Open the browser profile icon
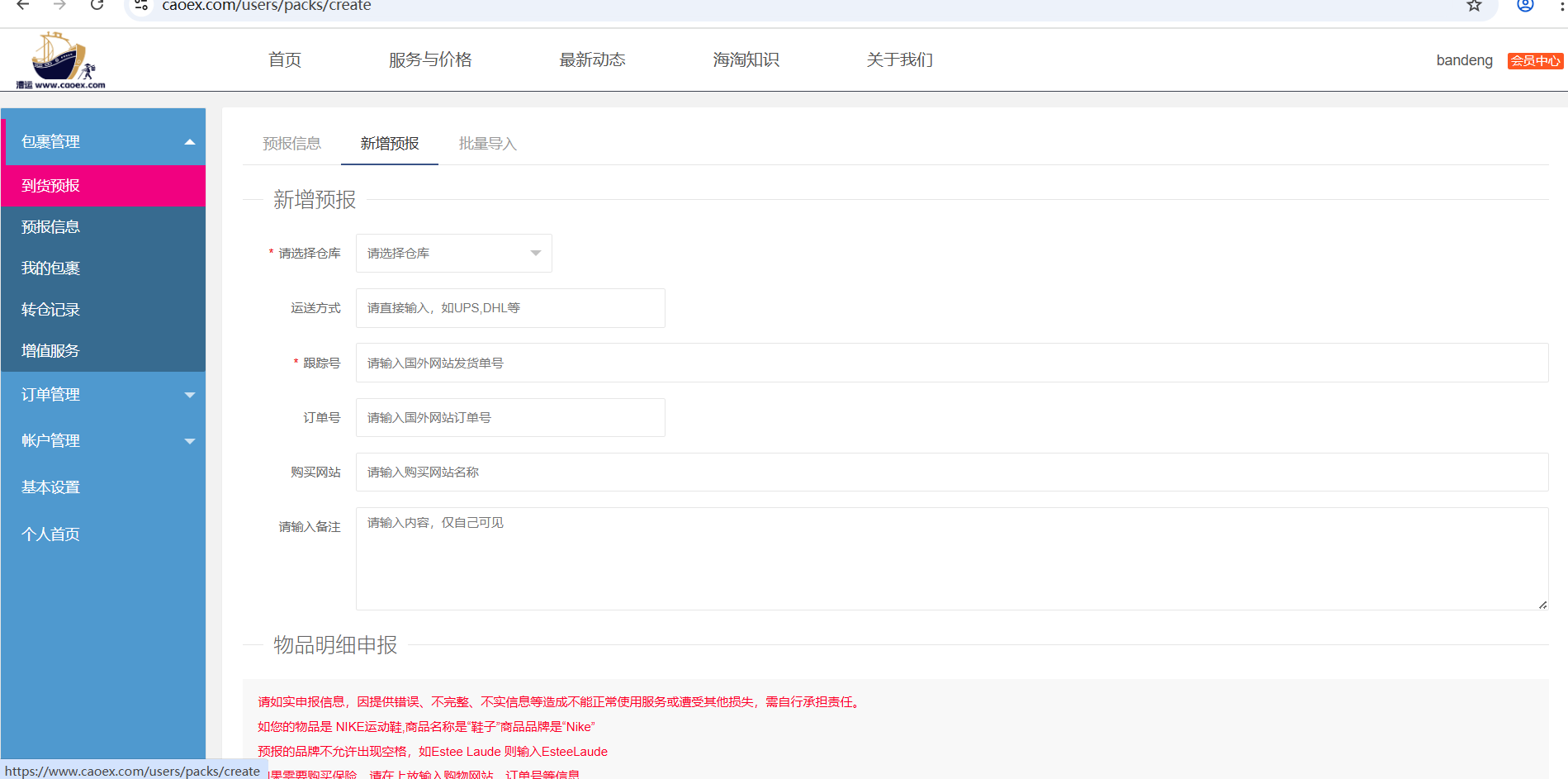 pyautogui.click(x=1525, y=6)
